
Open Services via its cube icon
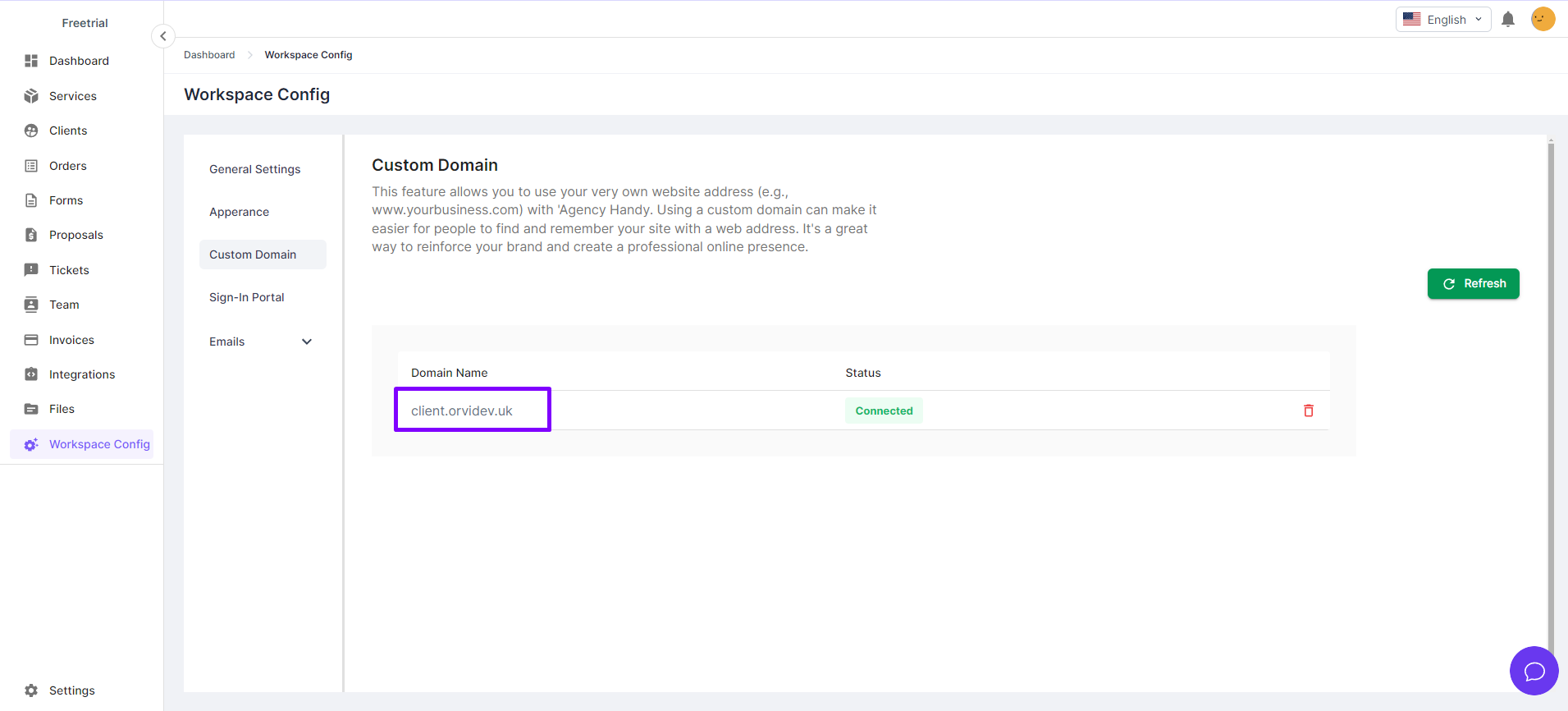coord(31,96)
